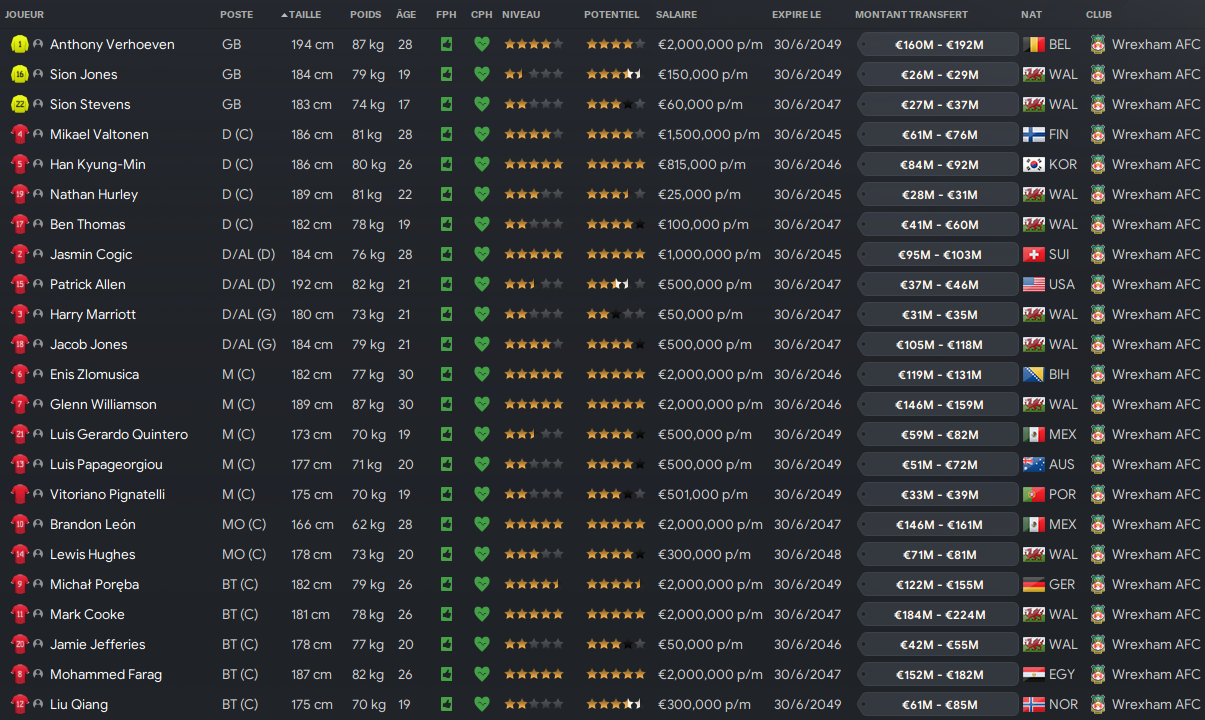Sort players by the SALAIRE column

tap(677, 15)
